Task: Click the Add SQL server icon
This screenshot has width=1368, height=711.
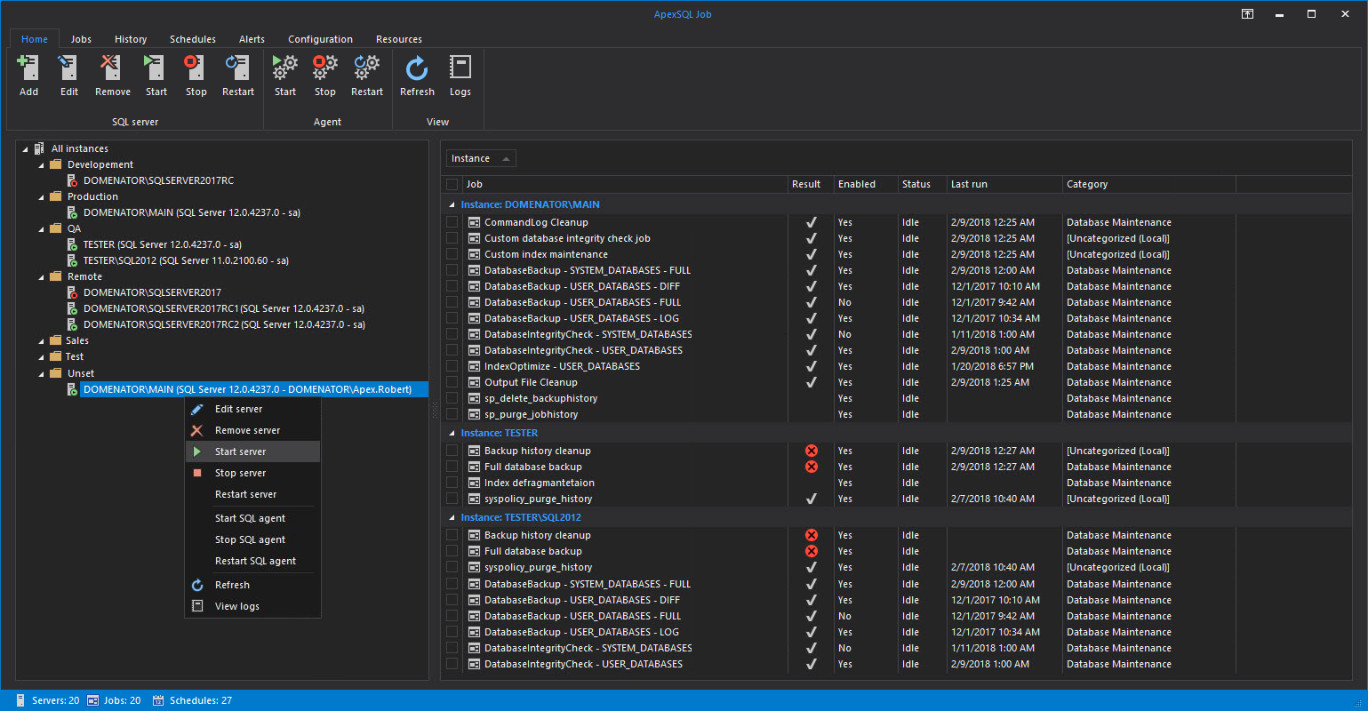Action: [28, 67]
